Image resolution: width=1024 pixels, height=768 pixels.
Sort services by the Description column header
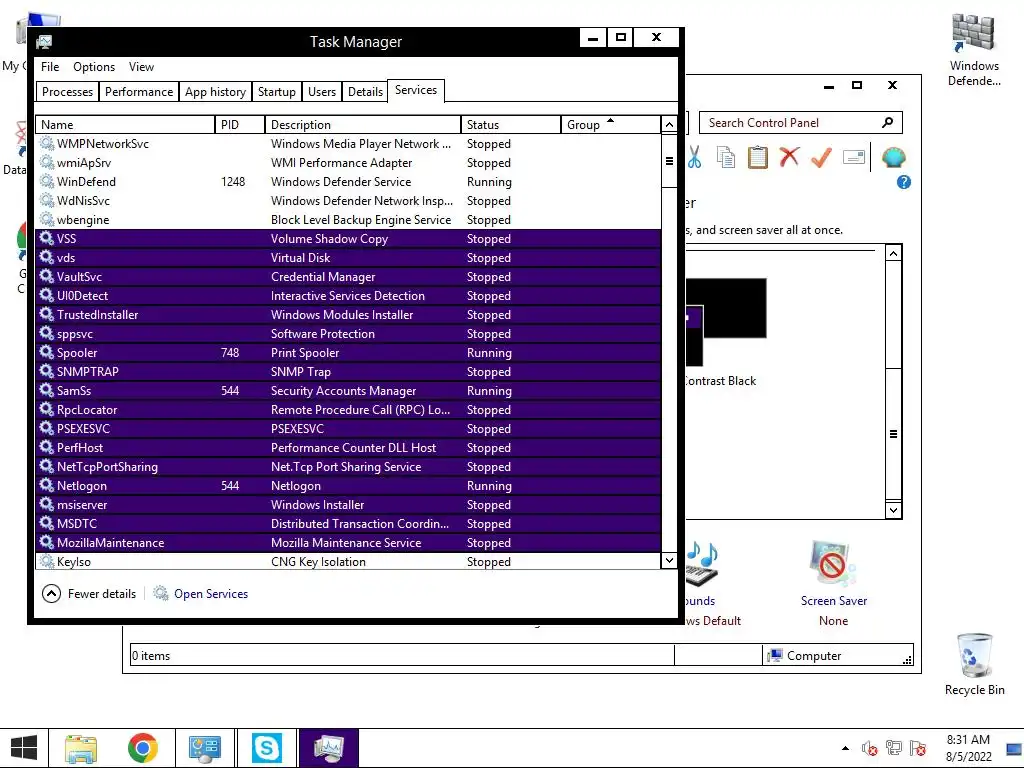point(363,125)
